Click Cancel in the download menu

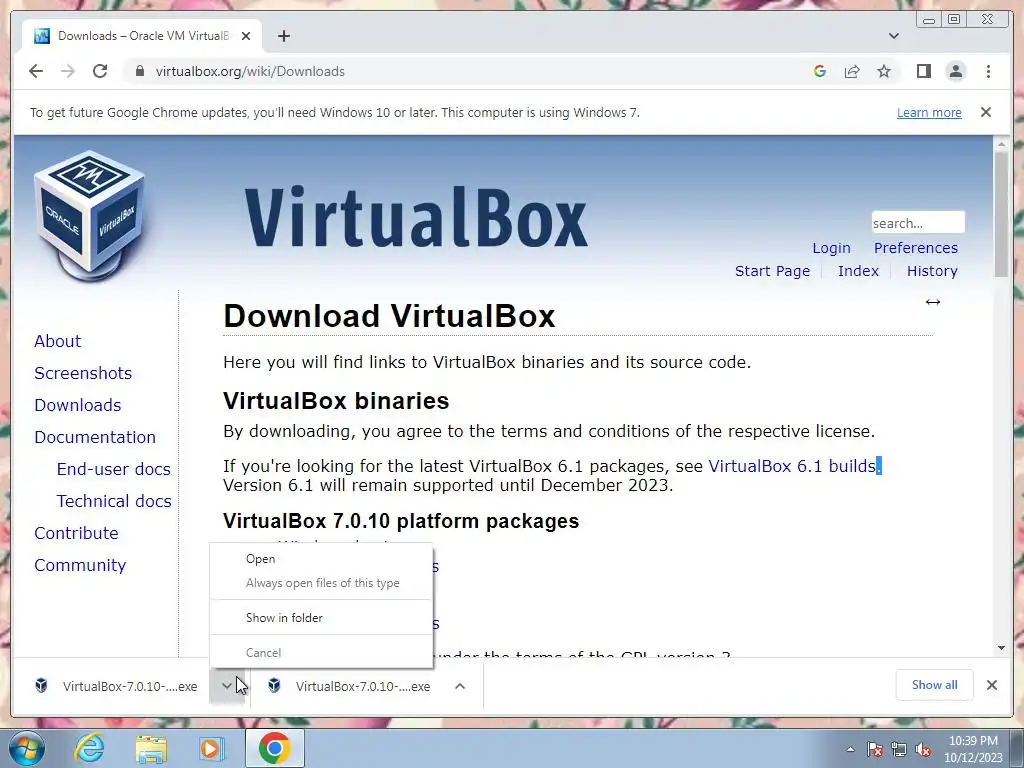pos(321,652)
